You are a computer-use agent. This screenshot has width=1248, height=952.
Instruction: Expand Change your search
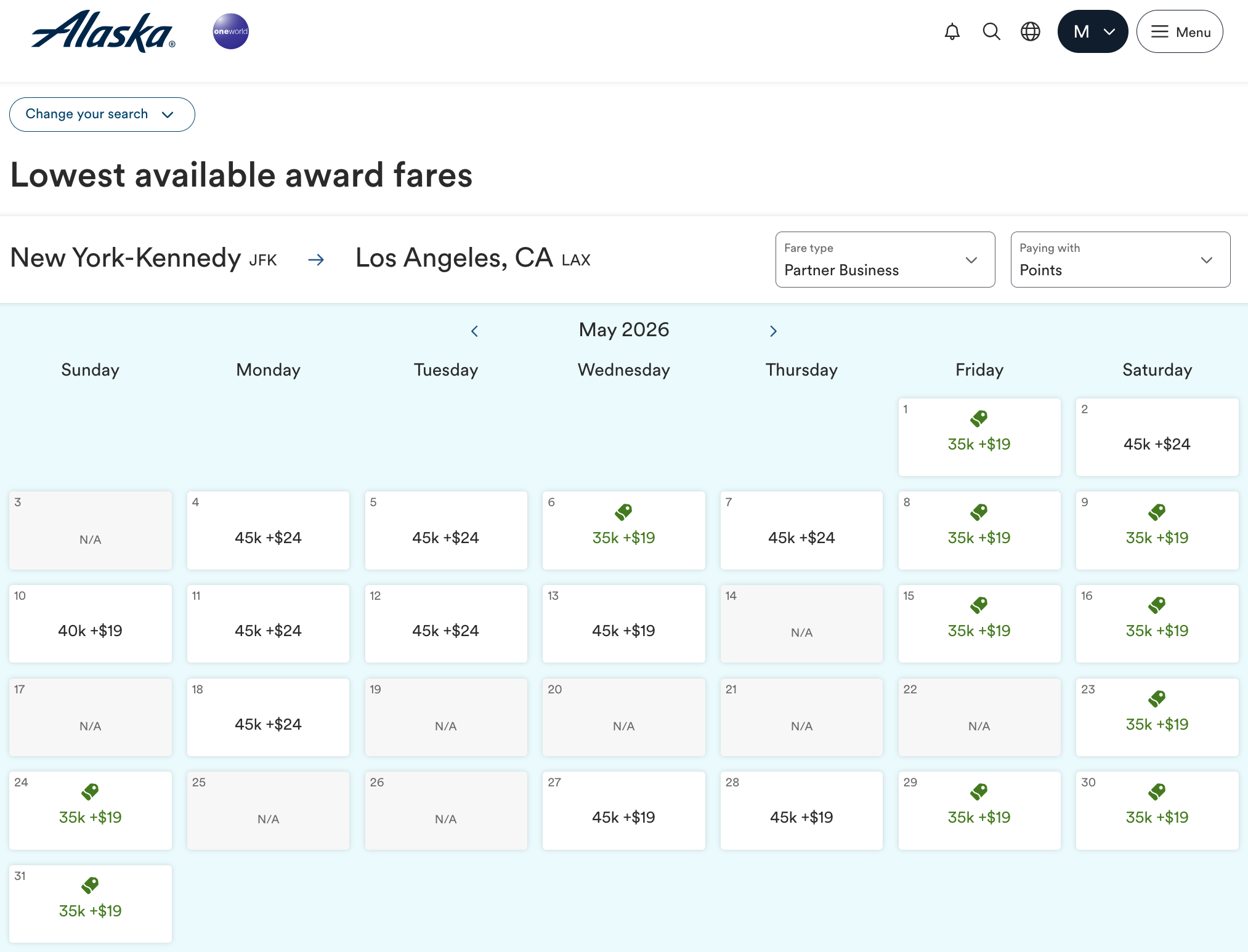(x=102, y=115)
